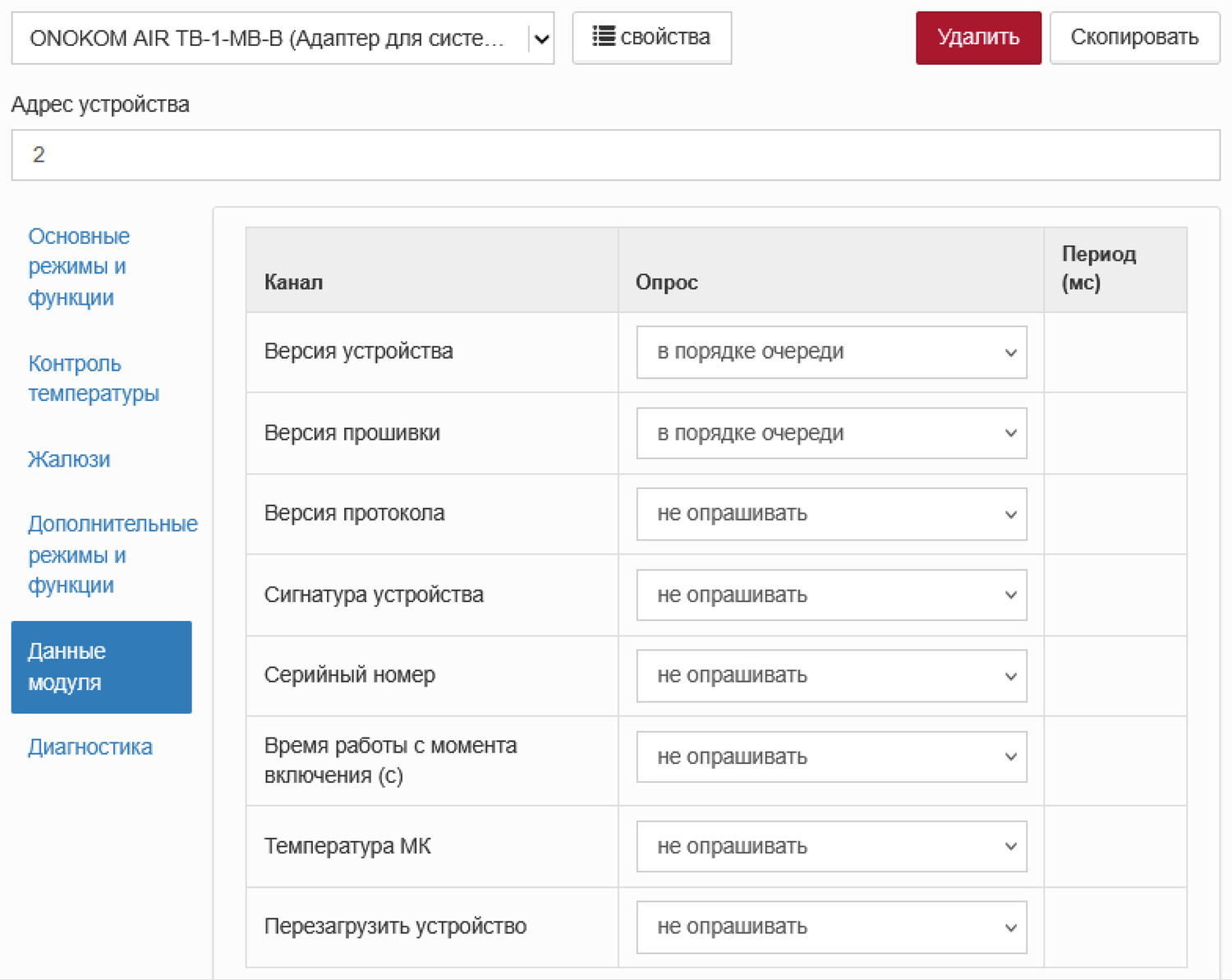The height and width of the screenshot is (980, 1232).
Task: Open polling dropdown for Перезагрузить устройство
Action: tap(830, 927)
